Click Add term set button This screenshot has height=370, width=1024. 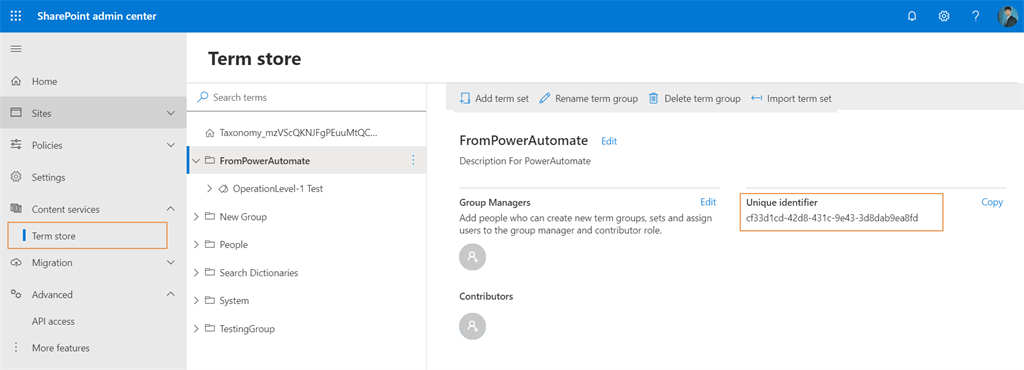(494, 99)
